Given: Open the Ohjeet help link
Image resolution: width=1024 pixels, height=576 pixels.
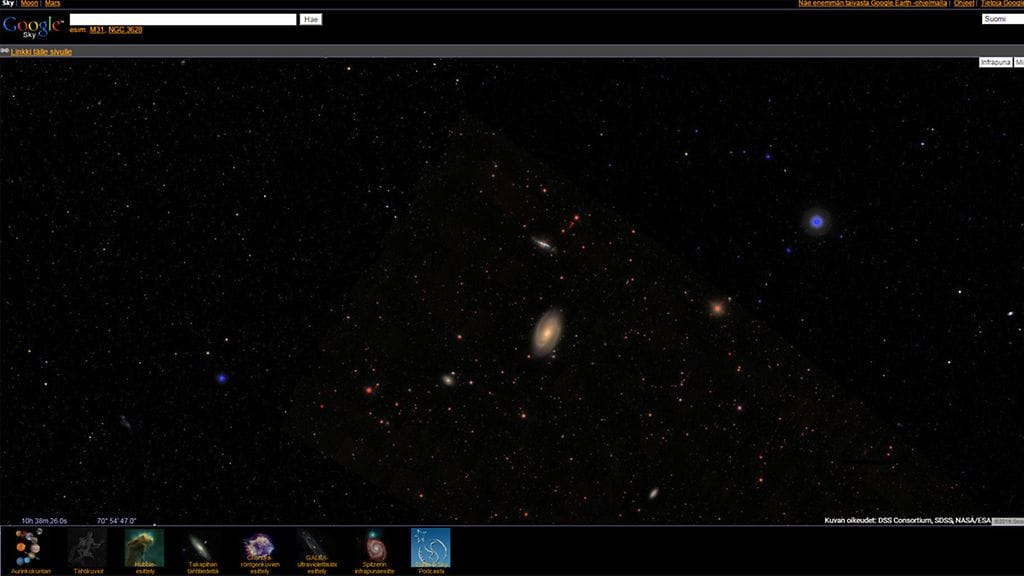Looking at the screenshot, I should point(963,4).
